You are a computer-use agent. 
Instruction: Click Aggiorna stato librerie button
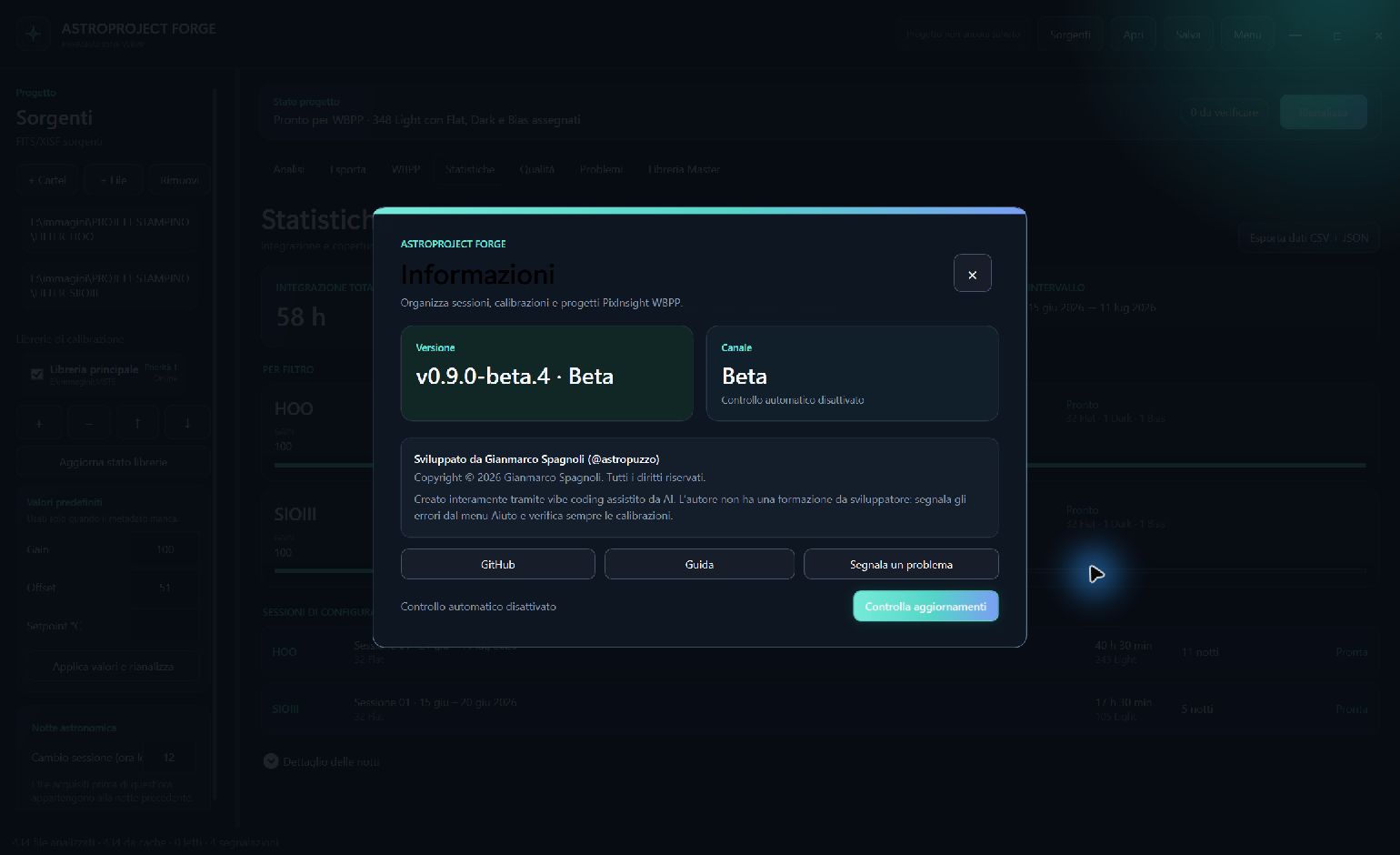click(114, 462)
